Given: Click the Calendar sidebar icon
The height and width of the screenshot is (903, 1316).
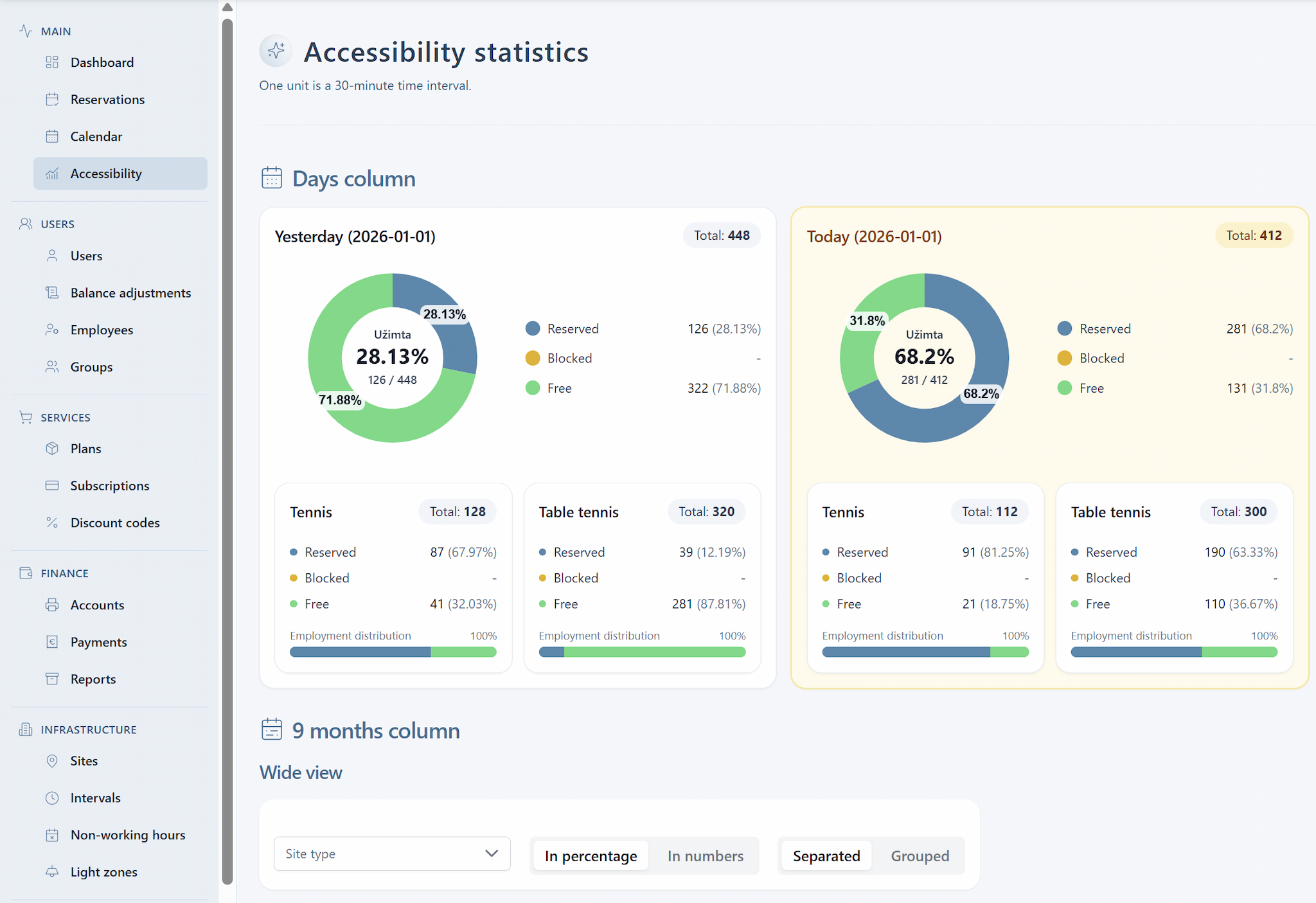Looking at the screenshot, I should 52,136.
